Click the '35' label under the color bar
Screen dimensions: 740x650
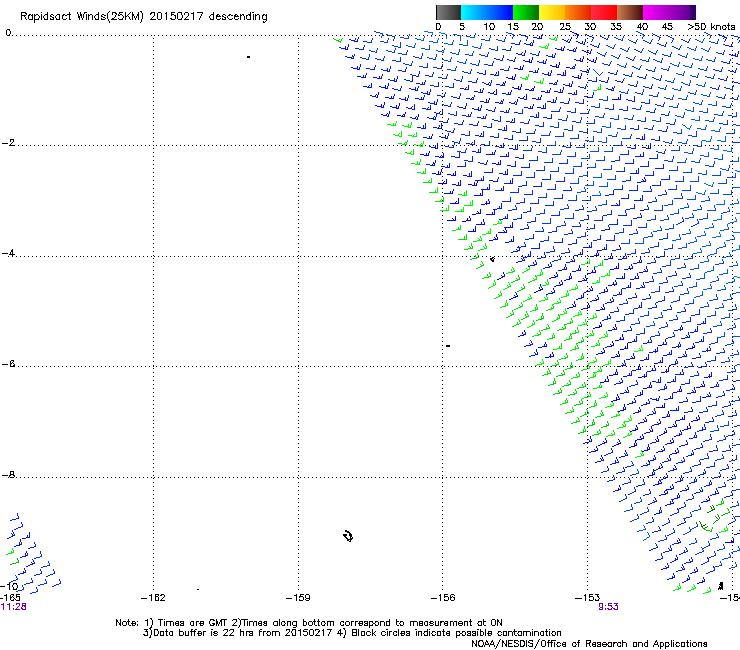point(616,27)
